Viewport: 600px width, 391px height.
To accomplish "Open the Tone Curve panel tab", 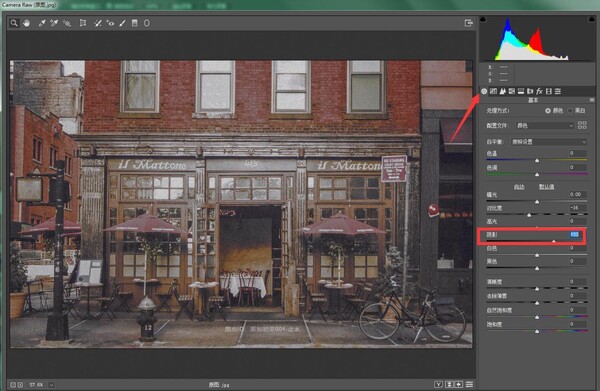I will click(x=493, y=91).
